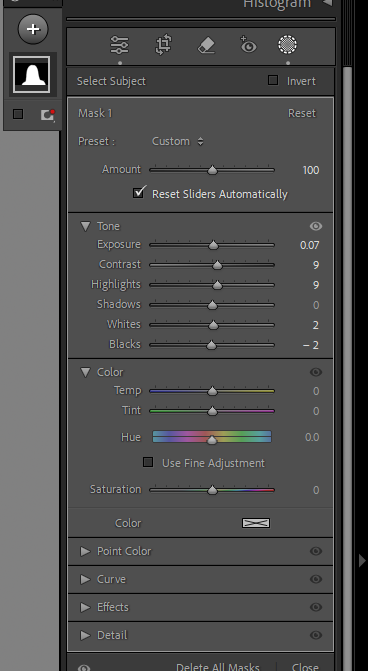
Task: Enable Use Fine Adjustment checkbox
Action: pos(148,462)
